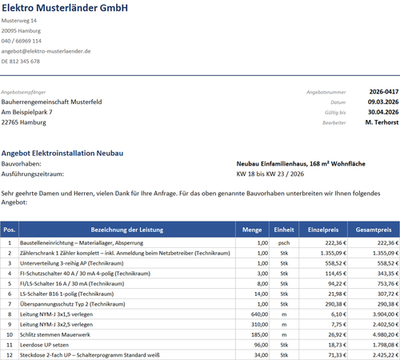Viewport: 400px width, 360px height.
Task: Click the company name Elektro Musterländer GmbH
Action: [65, 8]
